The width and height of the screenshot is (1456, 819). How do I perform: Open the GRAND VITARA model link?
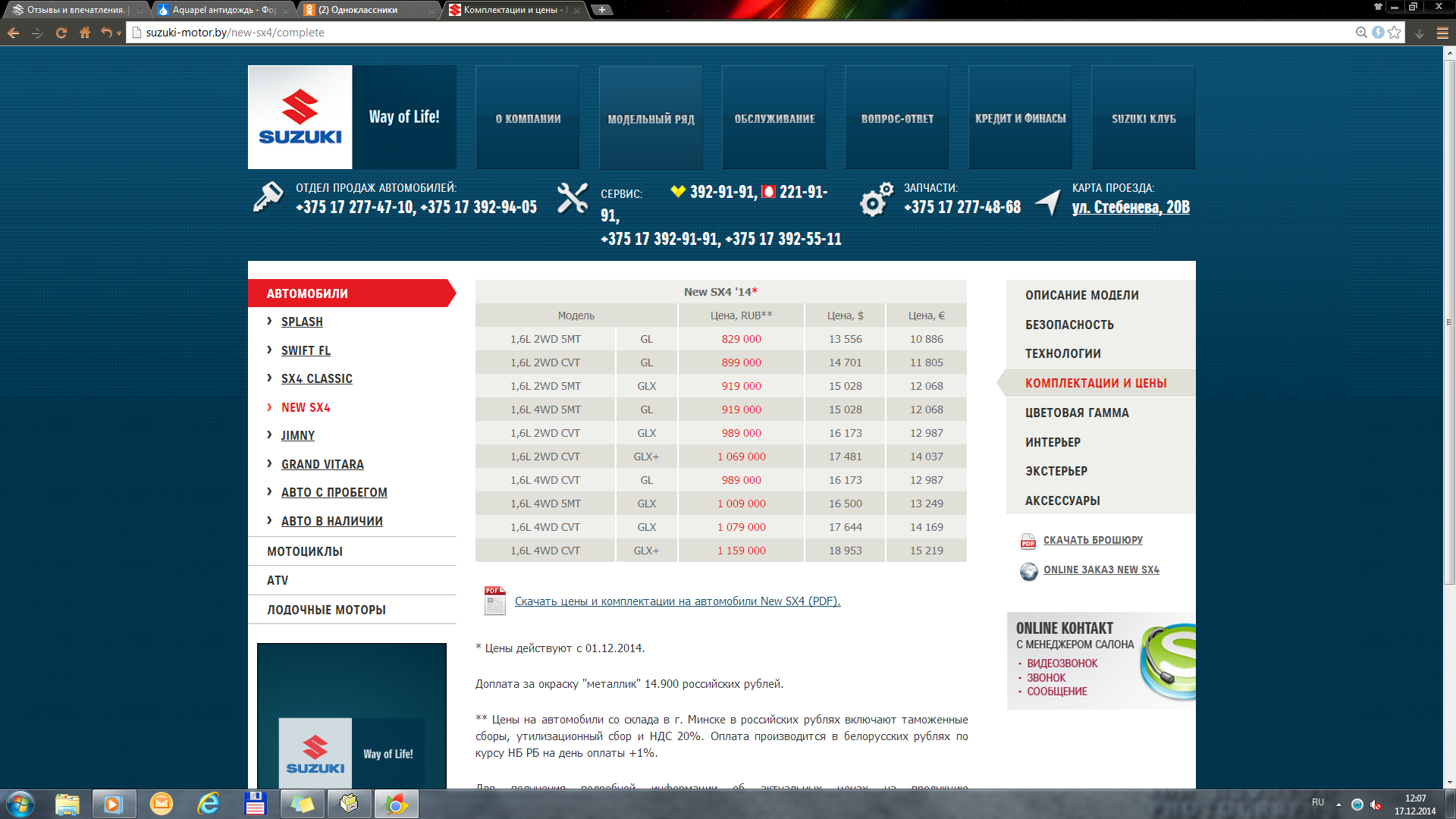(x=322, y=464)
